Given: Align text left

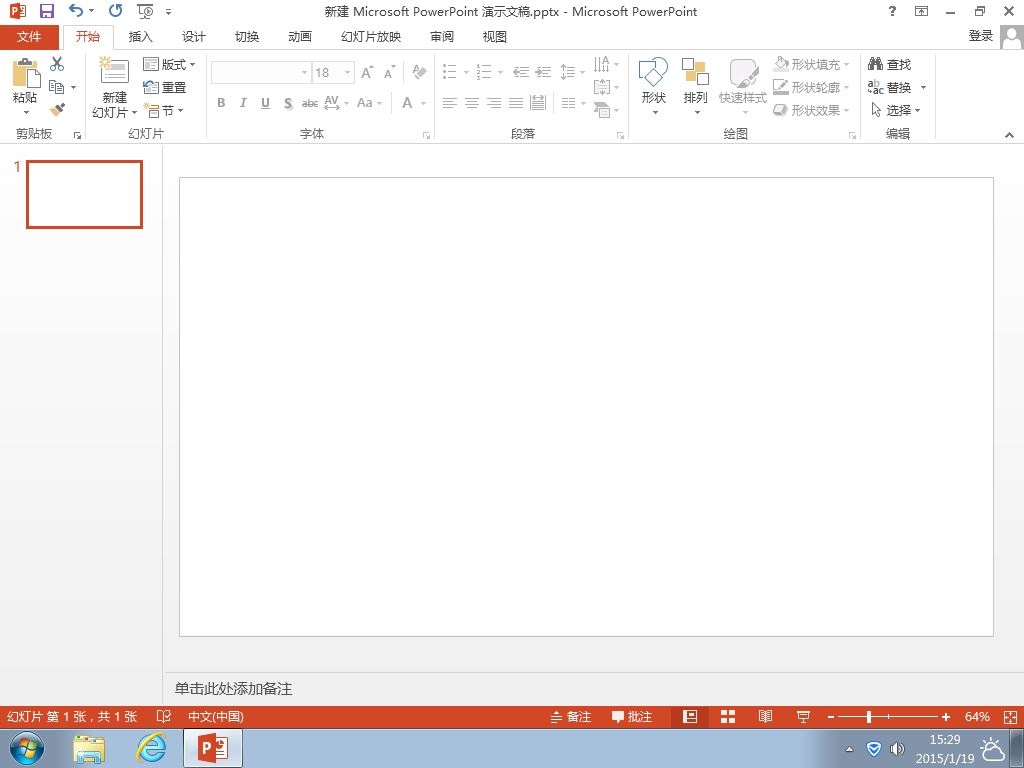Looking at the screenshot, I should point(450,103).
